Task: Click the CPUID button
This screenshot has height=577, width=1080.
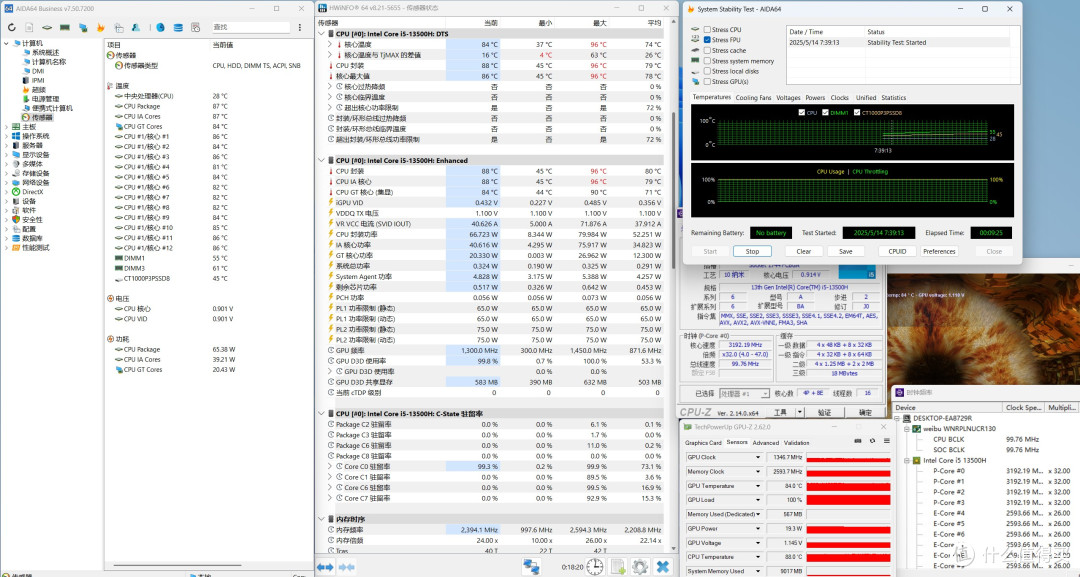Action: click(x=897, y=251)
